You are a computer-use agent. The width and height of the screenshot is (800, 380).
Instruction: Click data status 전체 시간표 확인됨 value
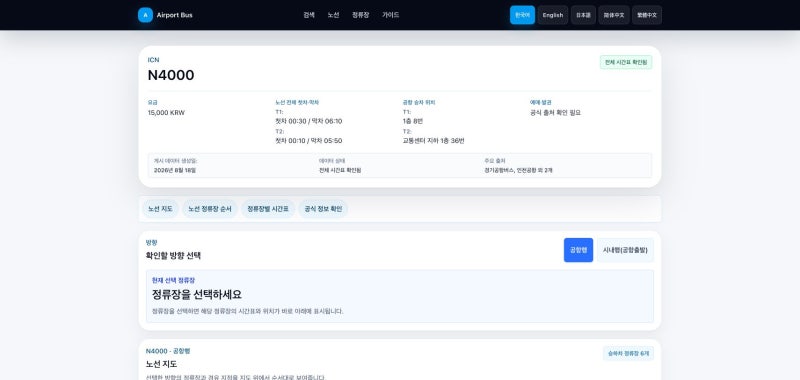click(x=340, y=170)
